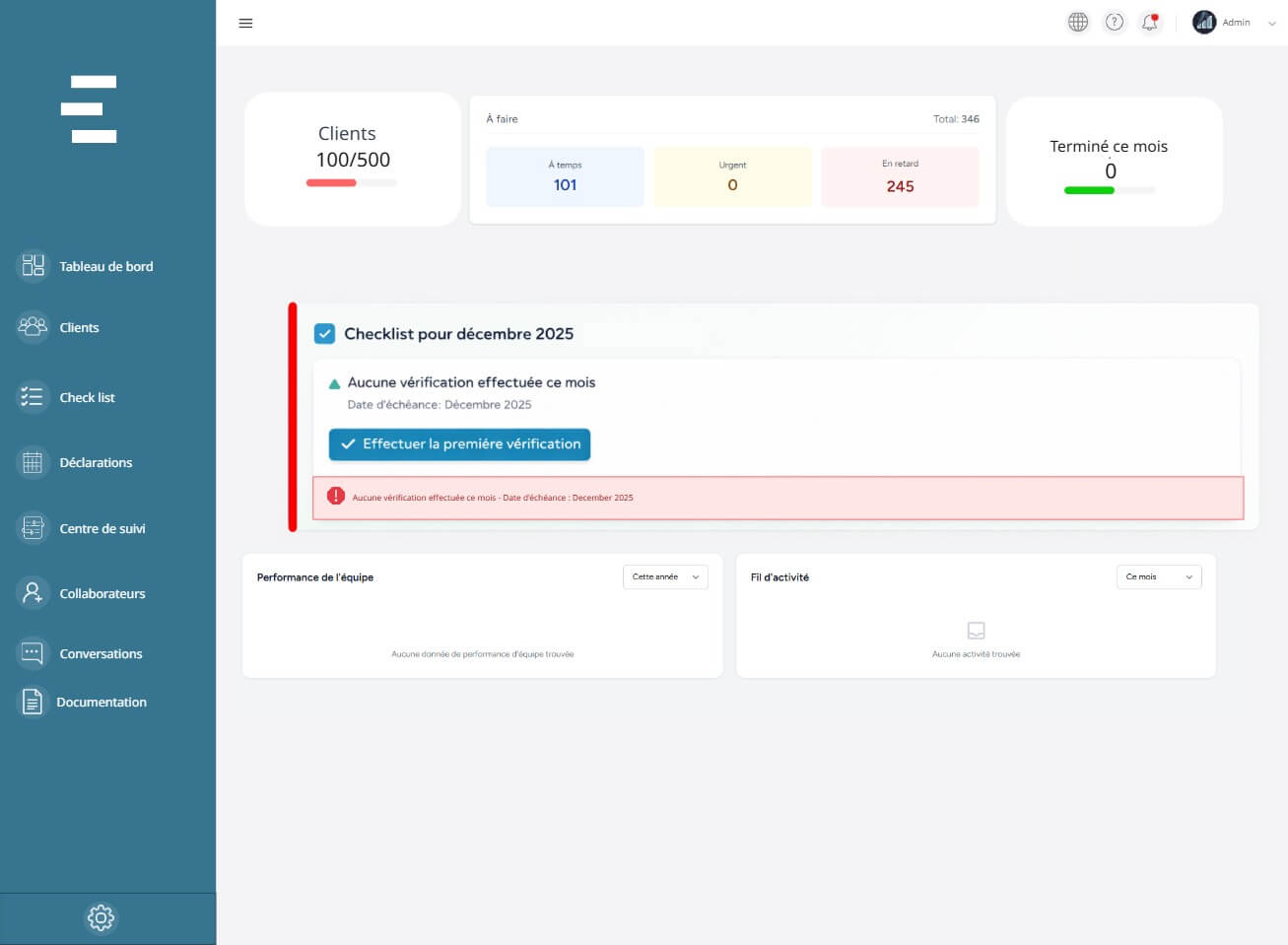The width and height of the screenshot is (1288, 945).
Task: Click the Conversations chat icon
Action: click(33, 653)
